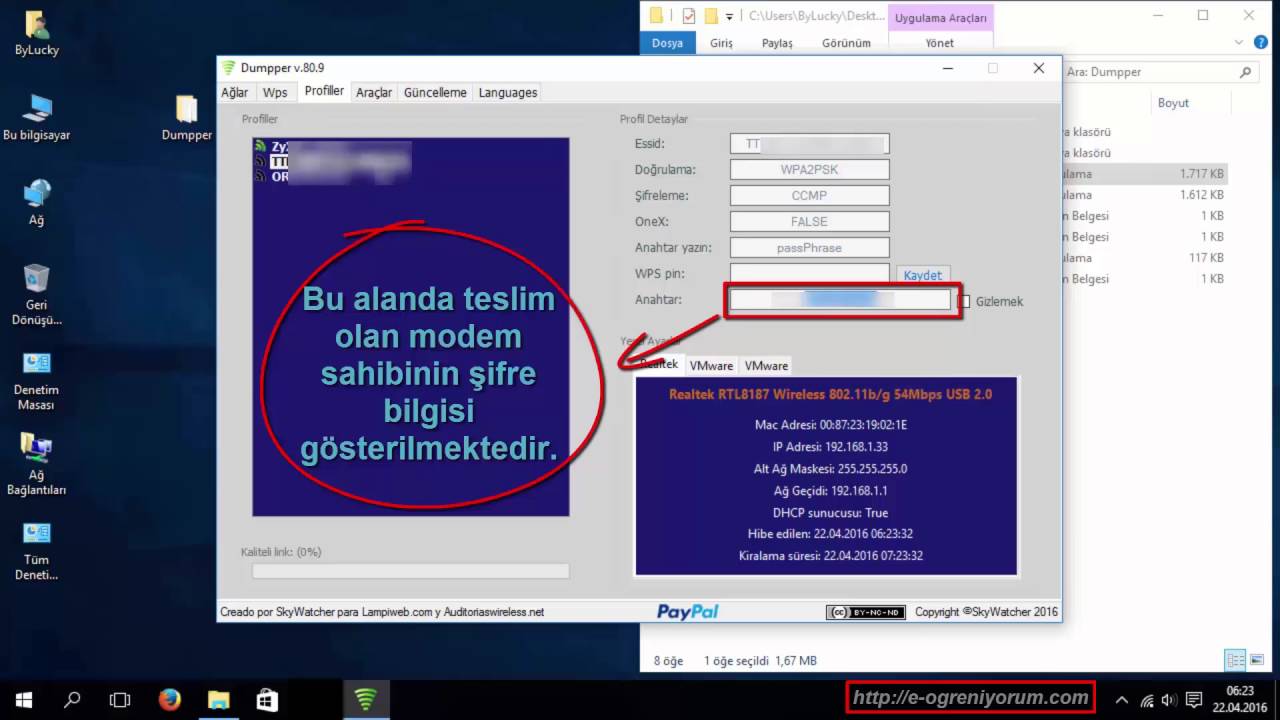Viewport: 1280px width, 720px height.
Task: Open the Ağ desktop icon
Action: pyautogui.click(x=37, y=203)
